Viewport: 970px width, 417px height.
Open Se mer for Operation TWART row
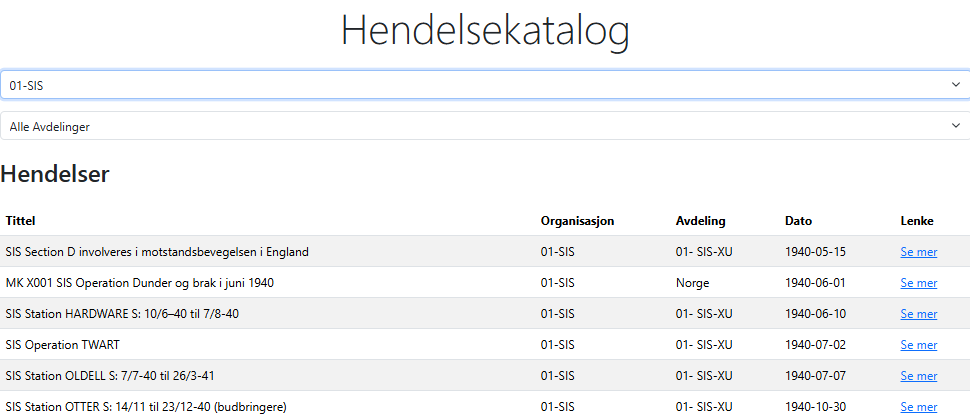(918, 345)
